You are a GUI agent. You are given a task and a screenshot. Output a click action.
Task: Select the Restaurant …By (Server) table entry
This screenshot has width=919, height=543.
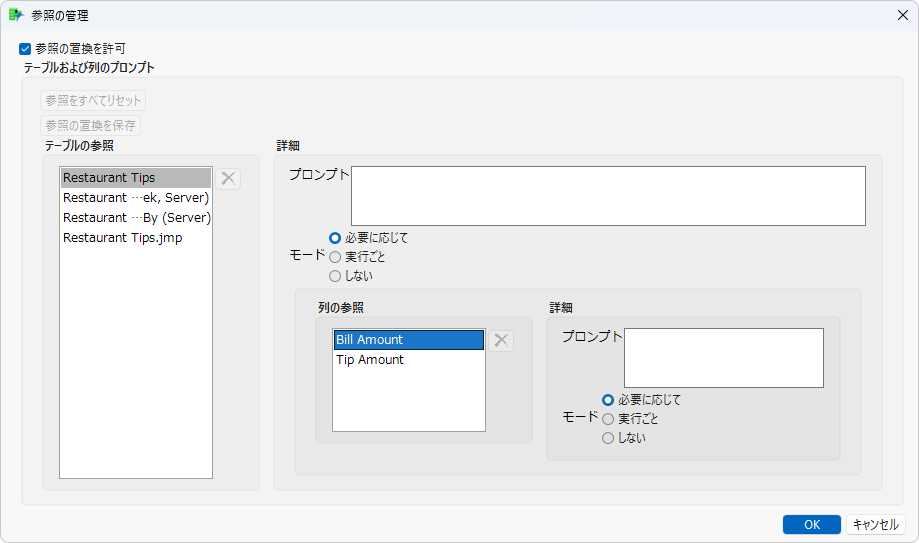pyautogui.click(x=136, y=218)
